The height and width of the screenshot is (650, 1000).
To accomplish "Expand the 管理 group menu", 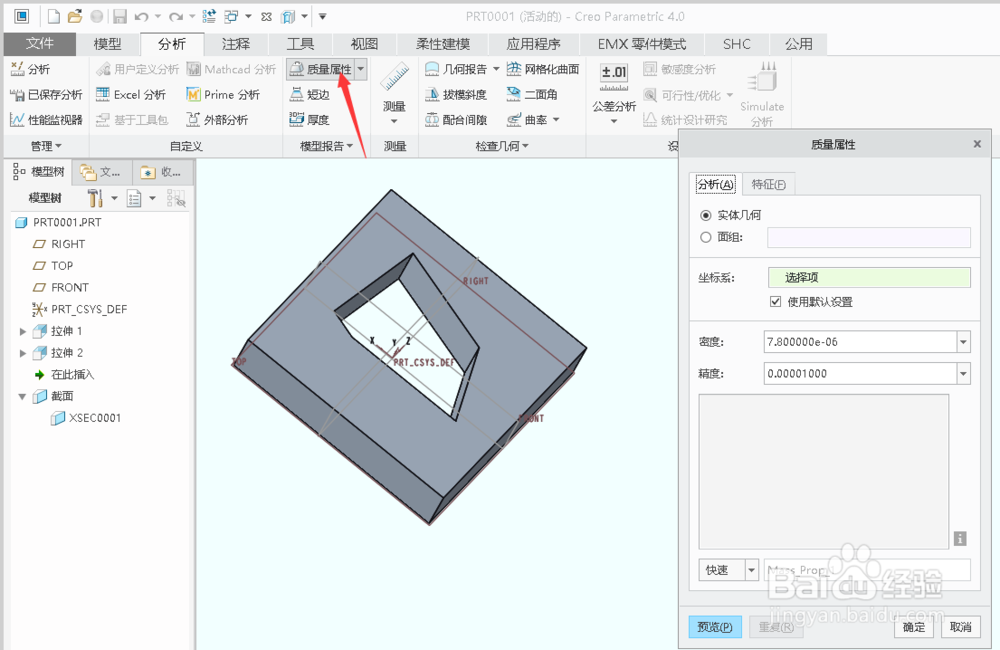I will point(47,146).
